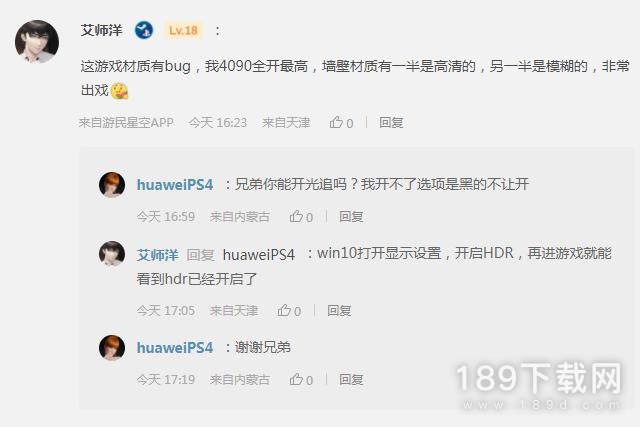640x427 pixels.
Task: Open 艾师洋's profile from the top username
Action: tap(101, 31)
